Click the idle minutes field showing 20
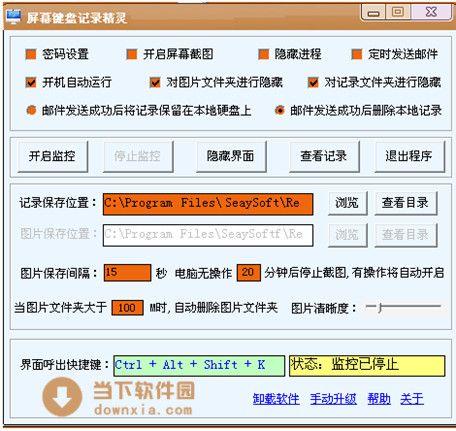 249,273
